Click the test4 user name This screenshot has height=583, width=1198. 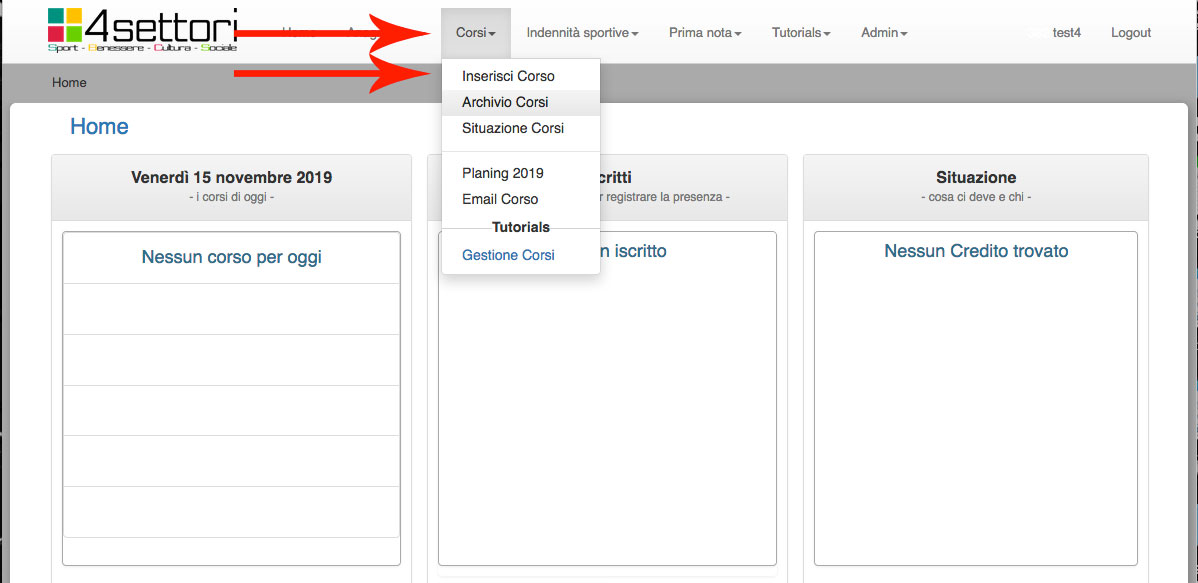[x=1066, y=33]
